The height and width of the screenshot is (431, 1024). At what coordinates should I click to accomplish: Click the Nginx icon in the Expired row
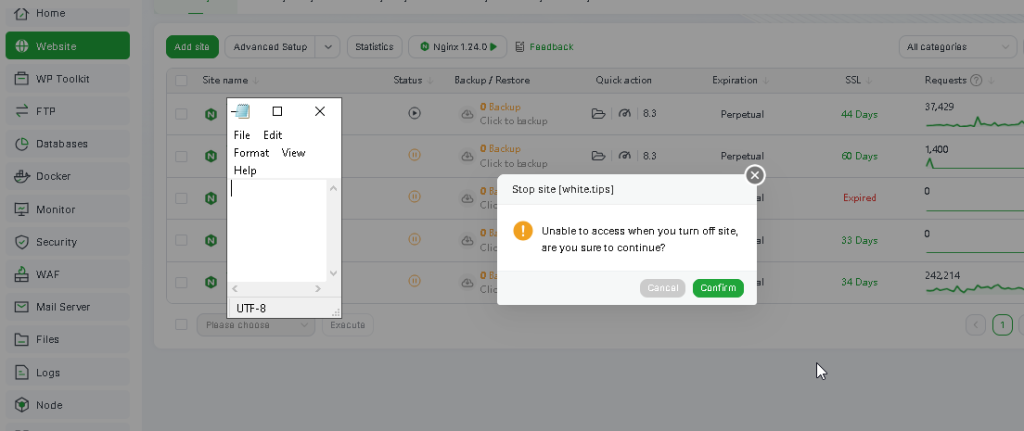coord(210,198)
